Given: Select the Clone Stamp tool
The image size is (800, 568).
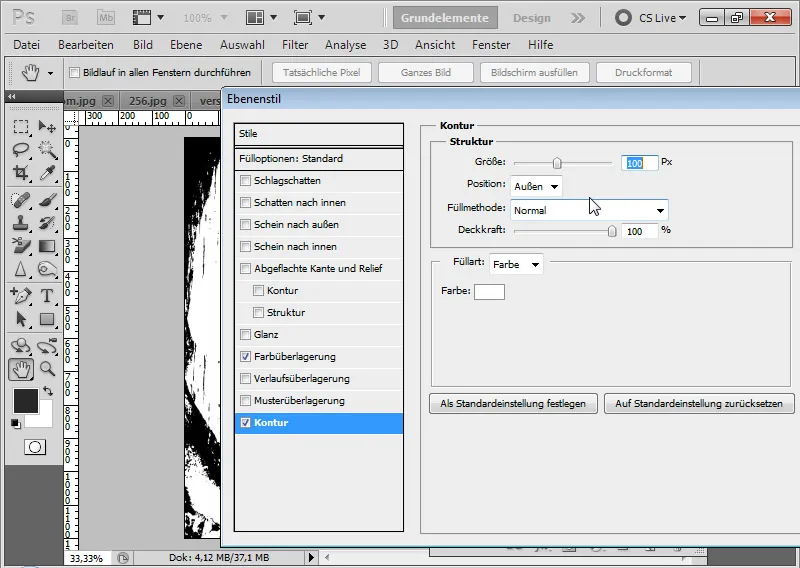Looking at the screenshot, I should (x=21, y=223).
